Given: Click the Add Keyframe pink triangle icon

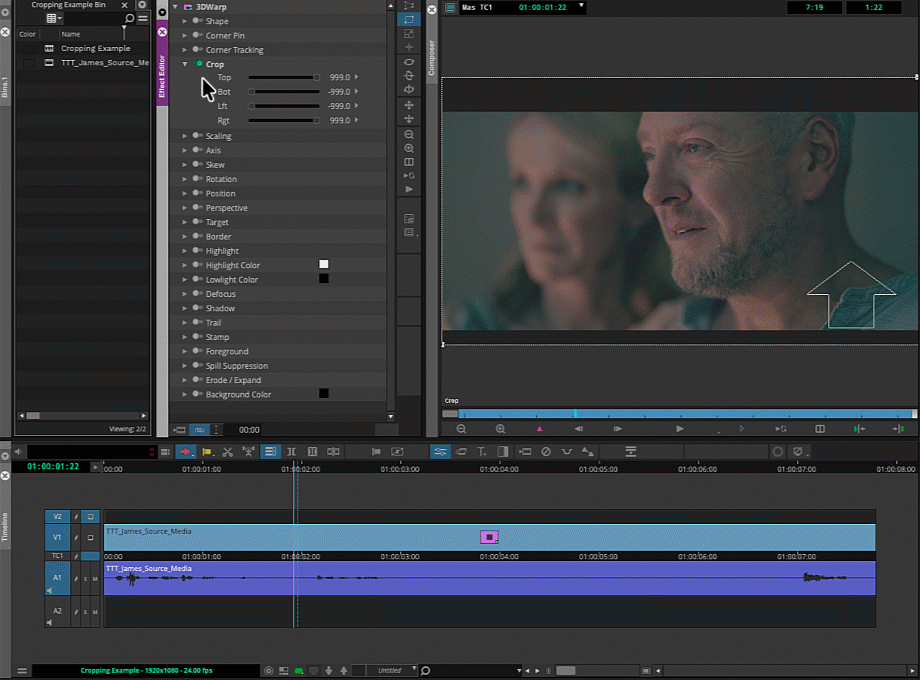Looking at the screenshot, I should point(539,429).
